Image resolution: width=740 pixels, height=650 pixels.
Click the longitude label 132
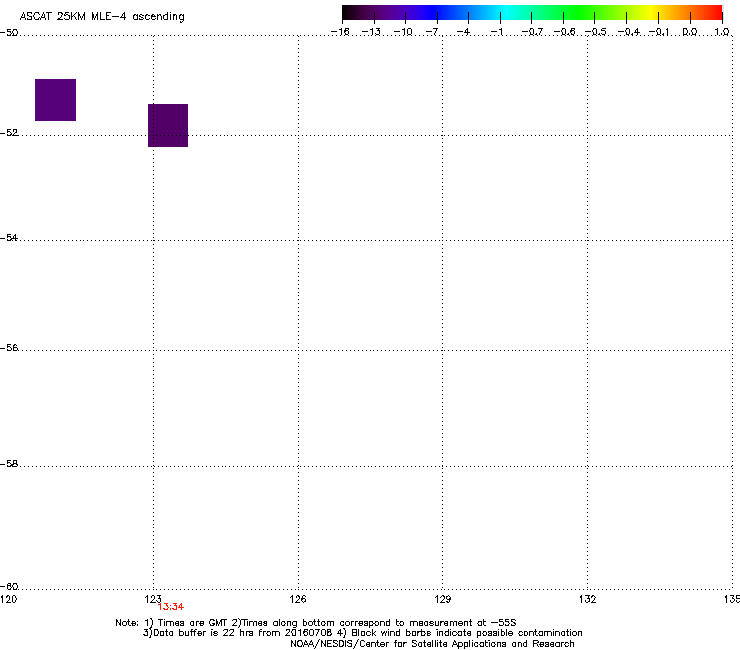pyautogui.click(x=587, y=599)
